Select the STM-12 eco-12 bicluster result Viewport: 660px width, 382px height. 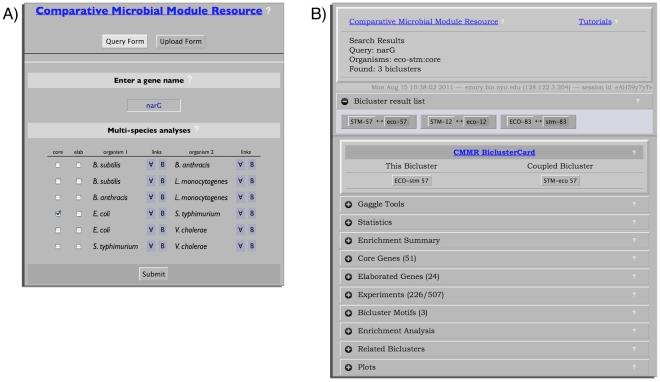tap(458, 122)
